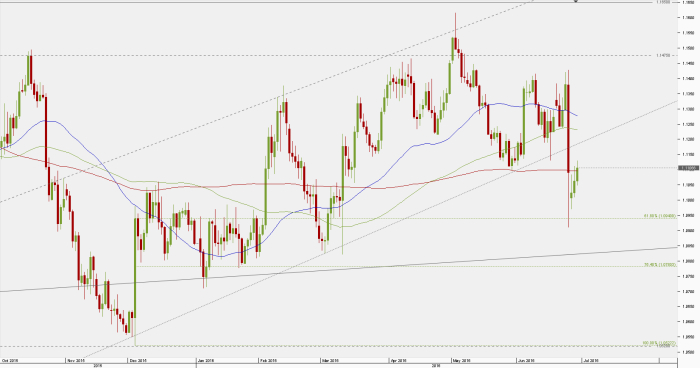Click the Feb month label on time axis
Viewport: 700px width, 368px height.
pyautogui.click(x=268, y=360)
